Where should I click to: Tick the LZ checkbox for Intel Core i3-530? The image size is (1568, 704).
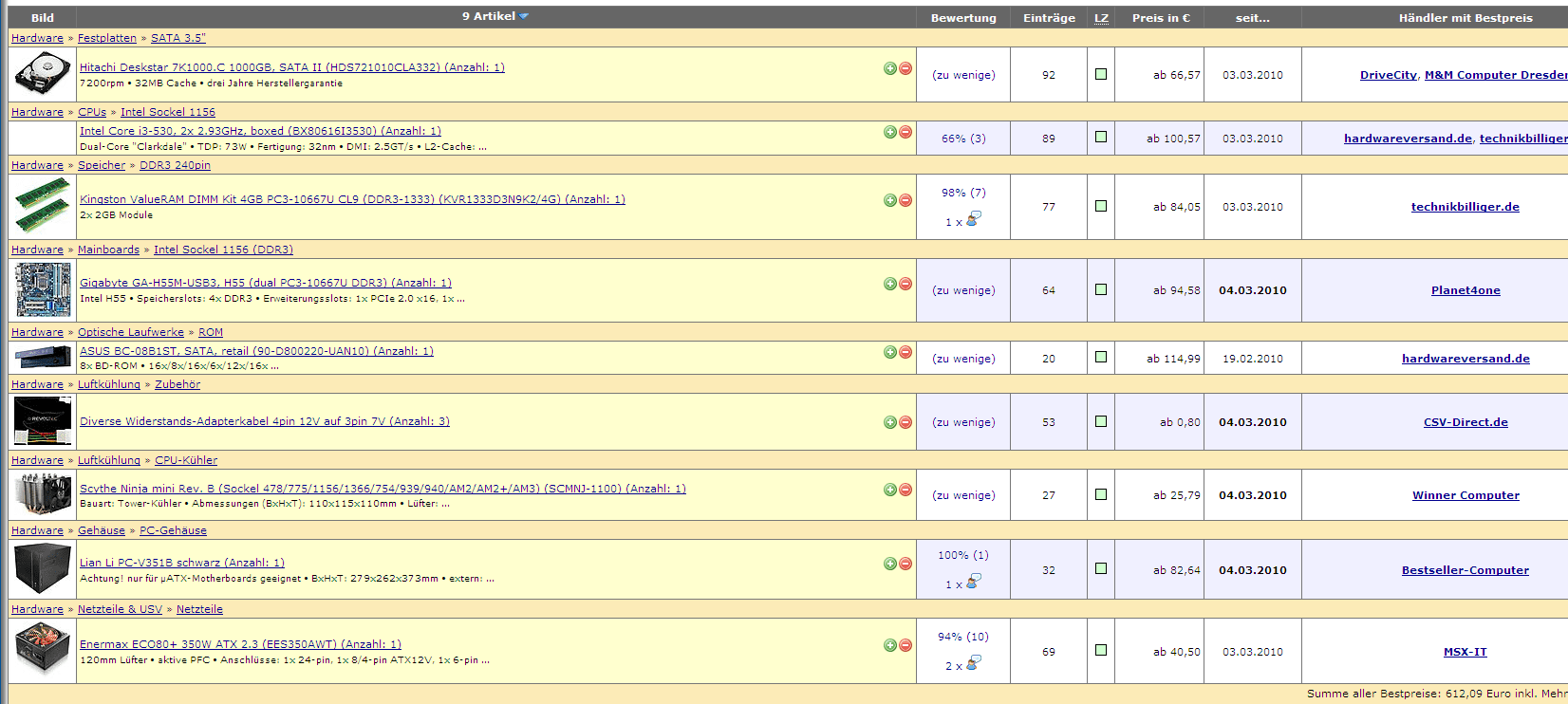click(1101, 138)
